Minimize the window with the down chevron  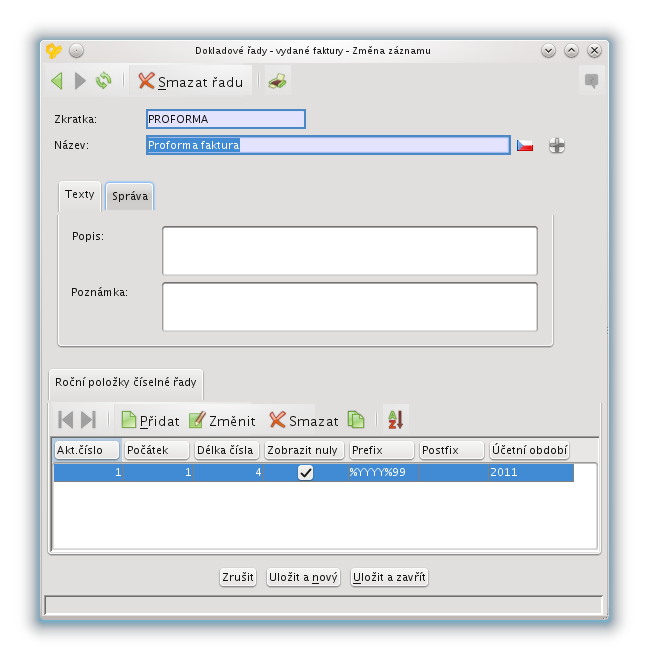point(548,51)
